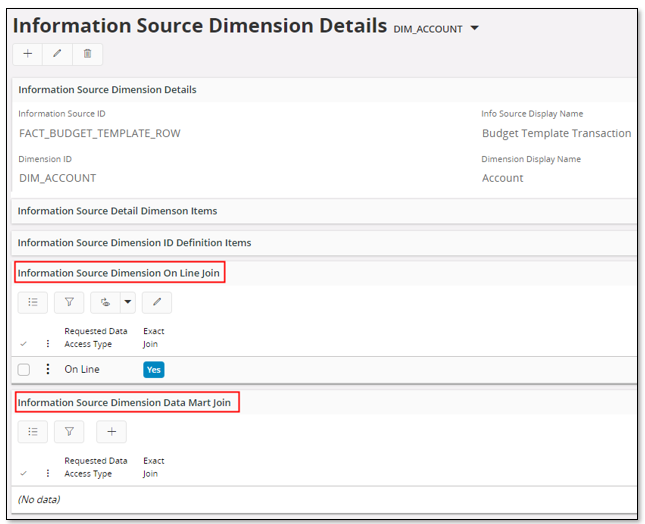This screenshot has width=645, height=524.
Task: Click the plus icon under the page title
Action: 27,54
